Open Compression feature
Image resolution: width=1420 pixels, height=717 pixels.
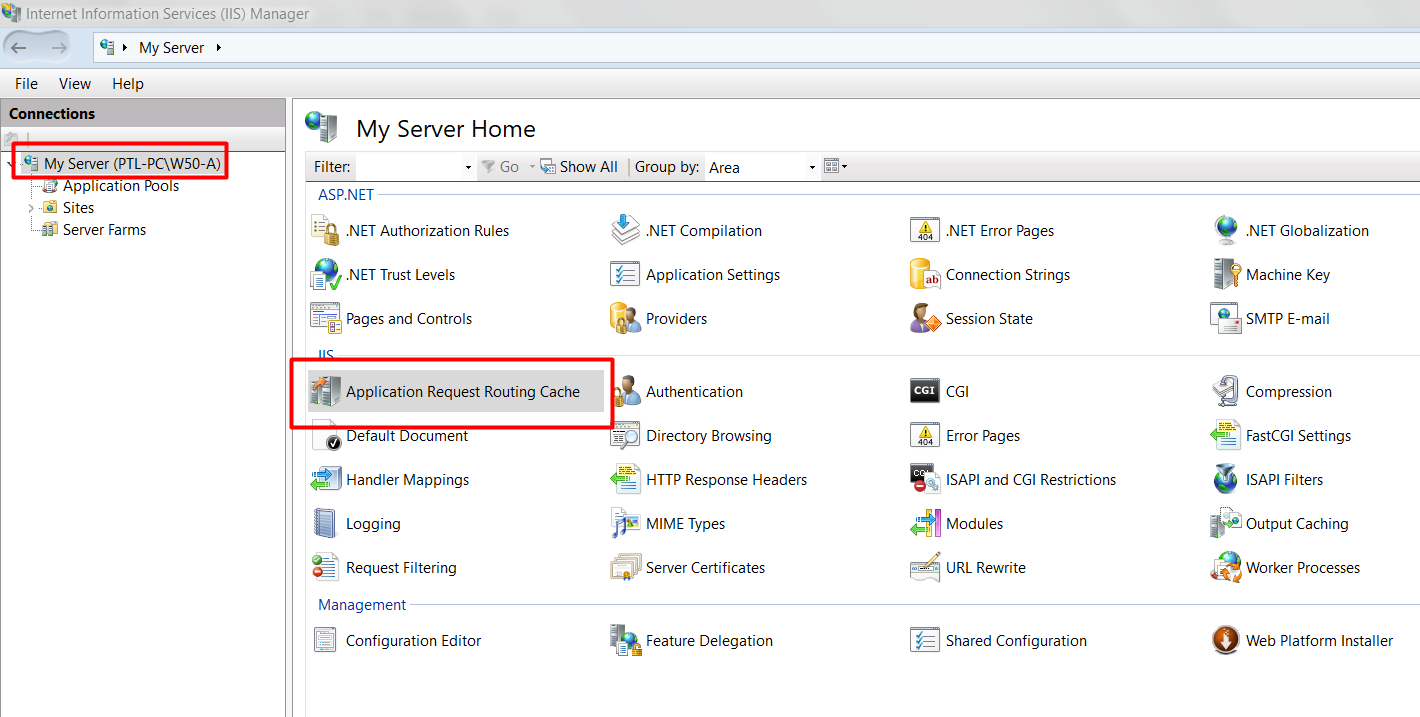[x=1272, y=392]
